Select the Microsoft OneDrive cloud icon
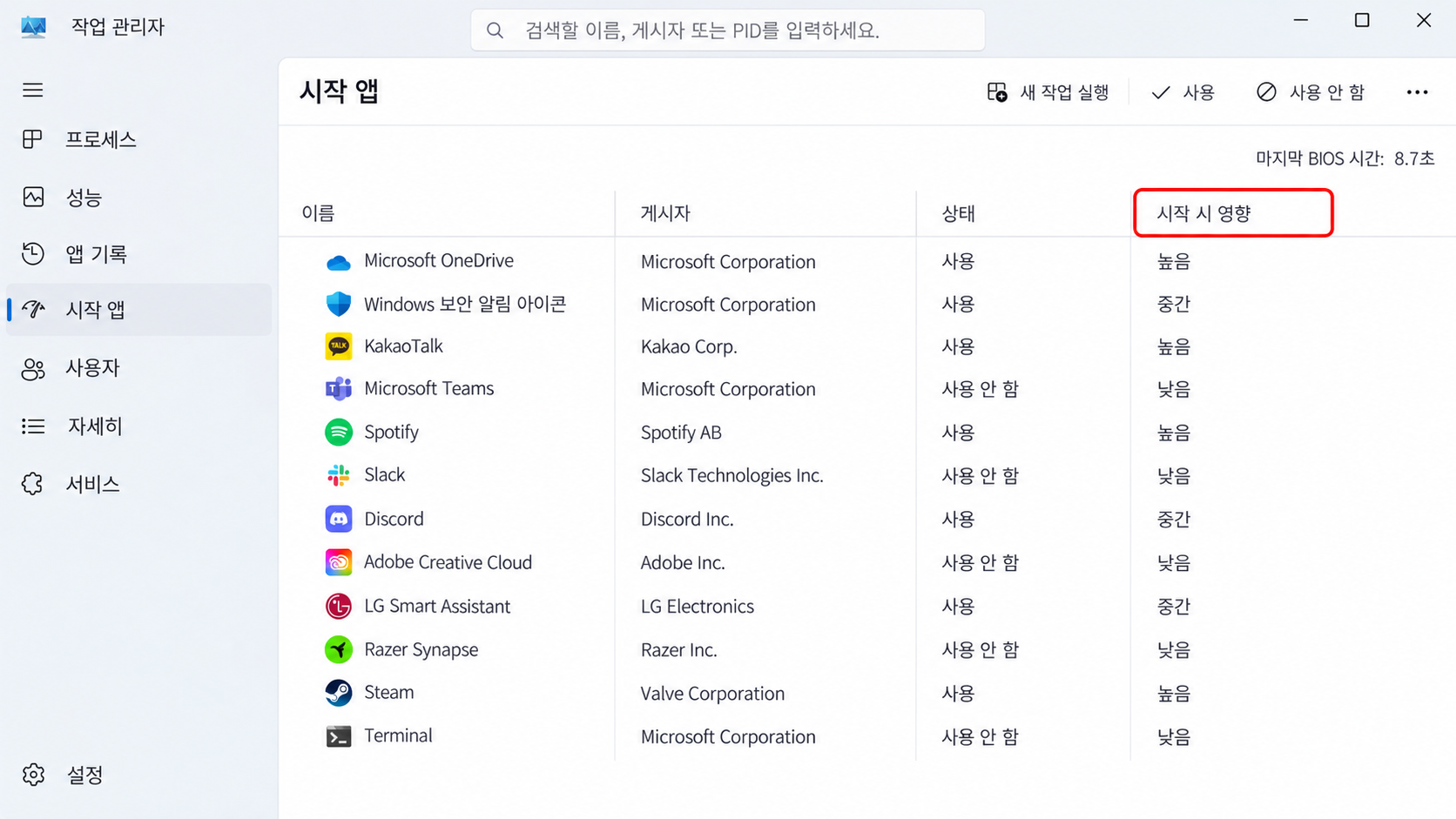The image size is (1456, 819). [x=339, y=261]
